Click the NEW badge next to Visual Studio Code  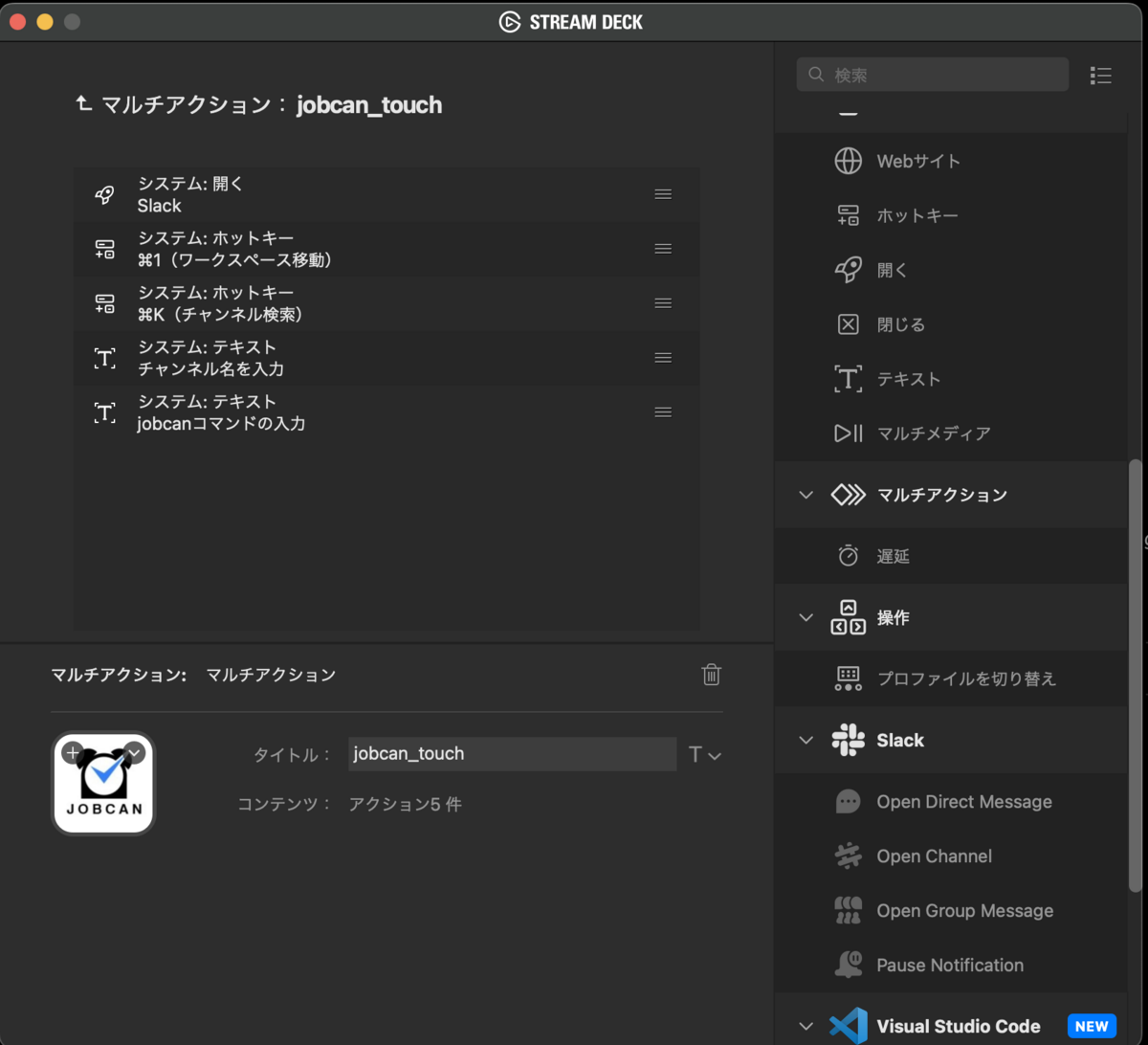1092,1026
